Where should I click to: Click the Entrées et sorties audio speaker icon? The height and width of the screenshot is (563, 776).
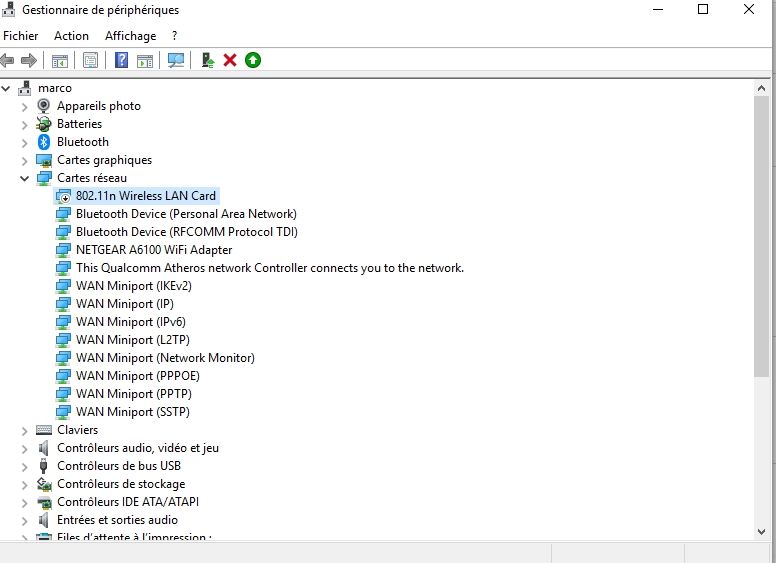coord(44,520)
